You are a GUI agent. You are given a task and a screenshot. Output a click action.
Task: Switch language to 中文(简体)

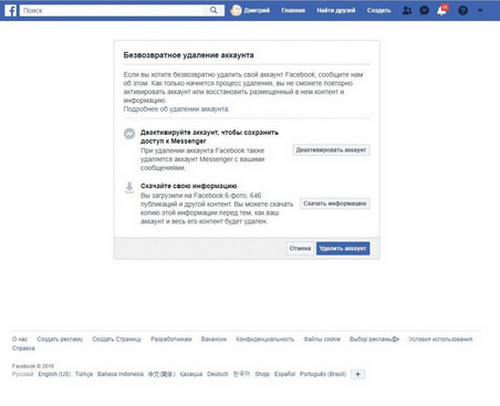point(162,374)
